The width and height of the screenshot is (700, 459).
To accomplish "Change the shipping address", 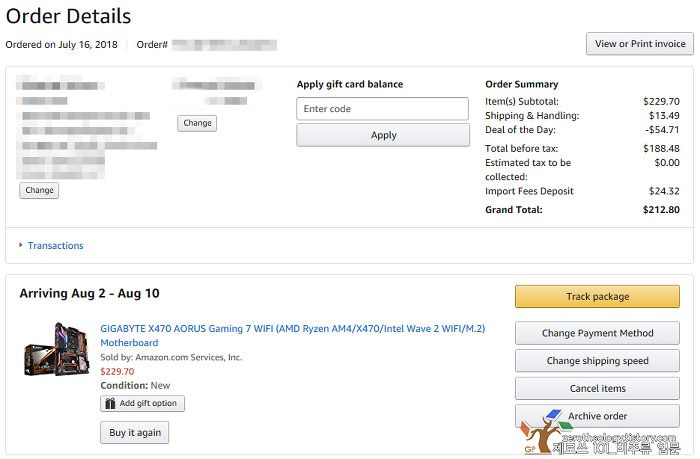I will tap(39, 190).
